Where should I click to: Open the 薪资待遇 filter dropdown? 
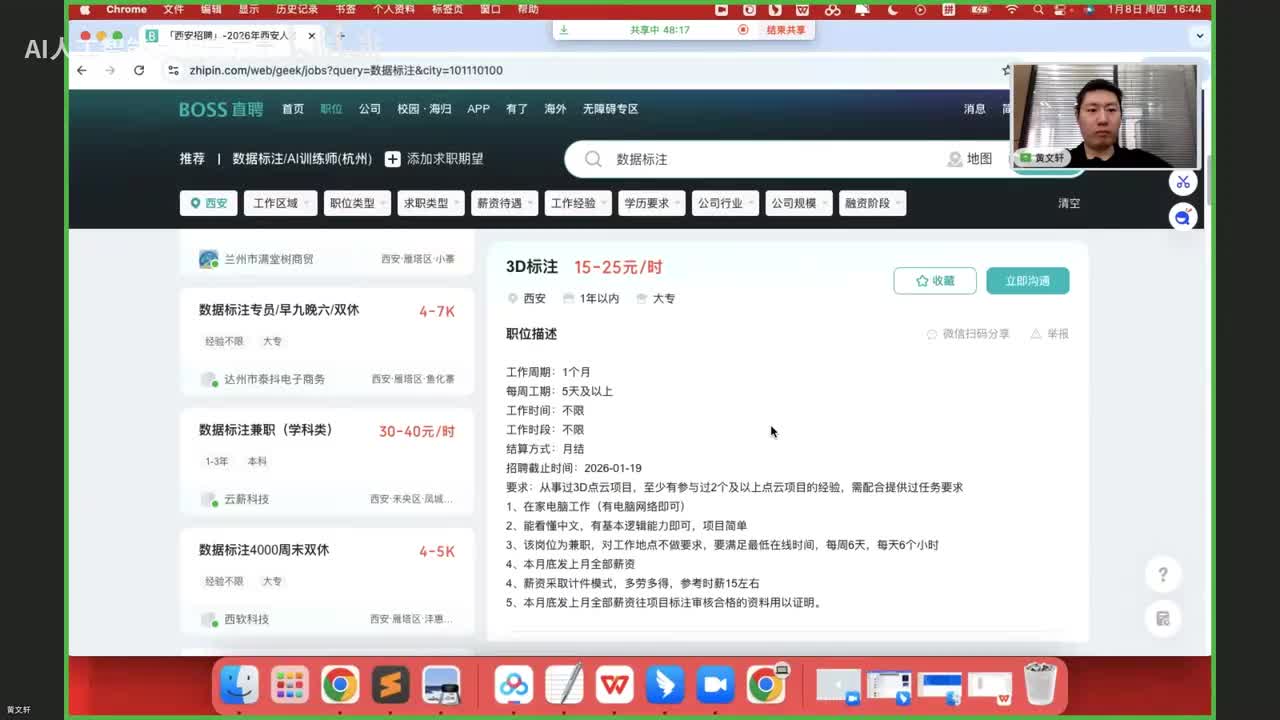click(504, 203)
